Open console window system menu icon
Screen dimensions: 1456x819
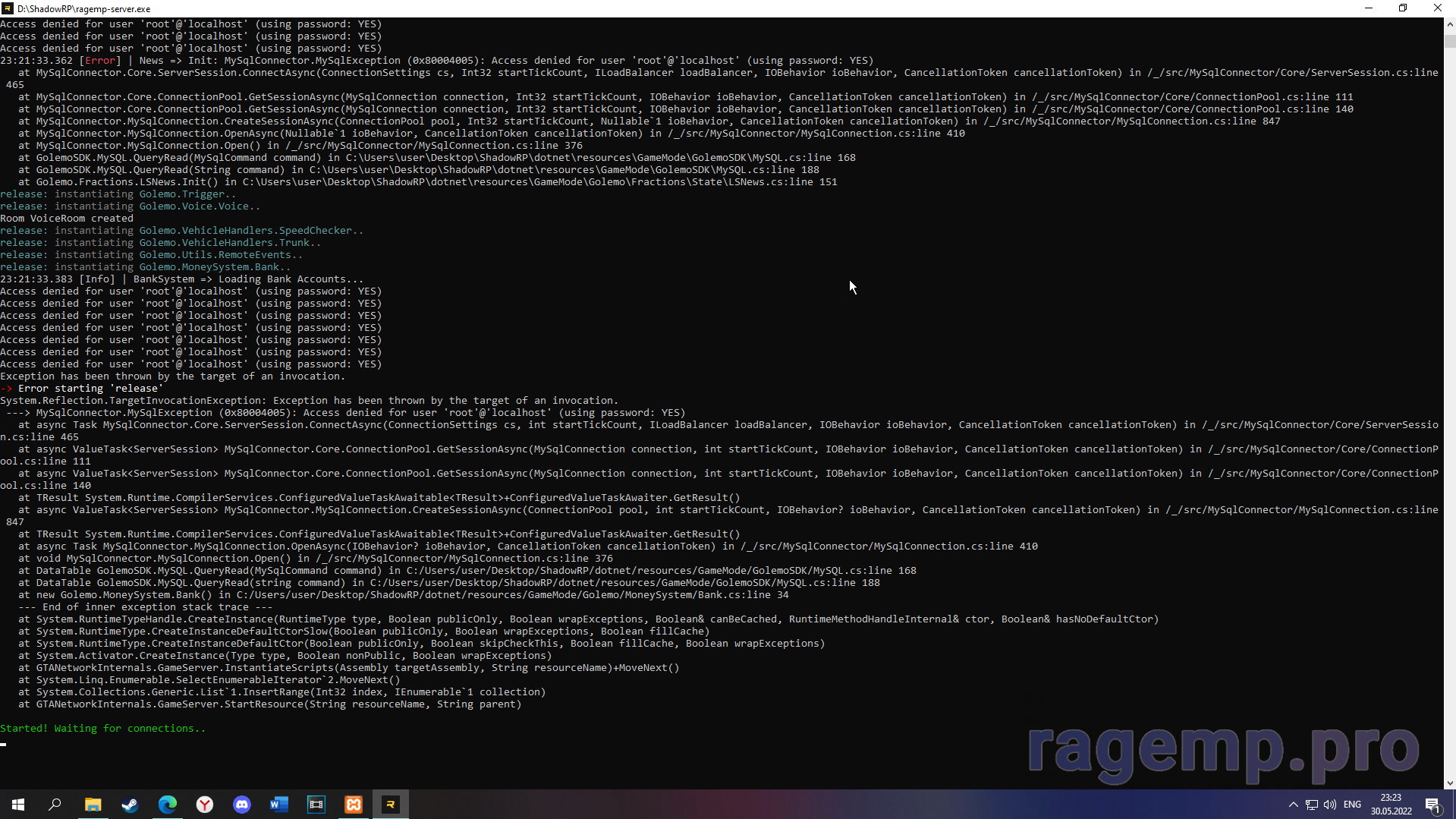point(8,8)
